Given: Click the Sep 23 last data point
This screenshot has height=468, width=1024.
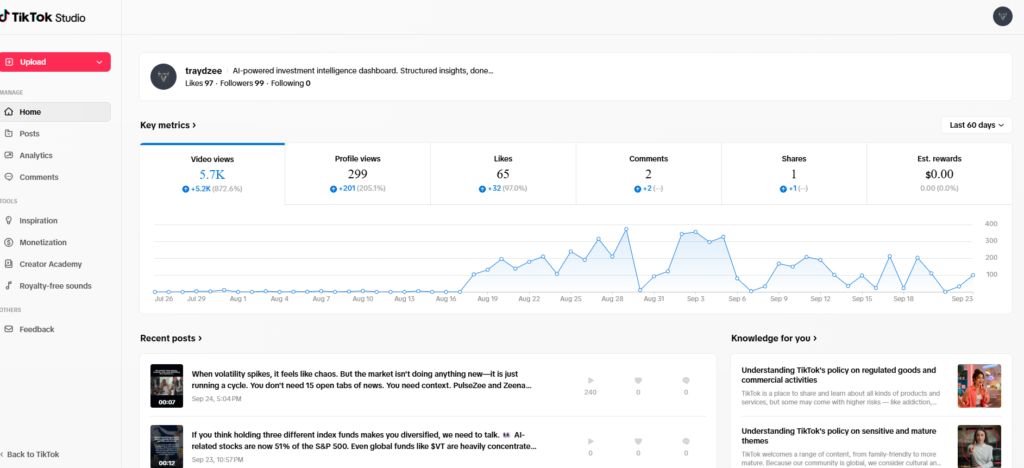Looking at the screenshot, I should click(973, 275).
